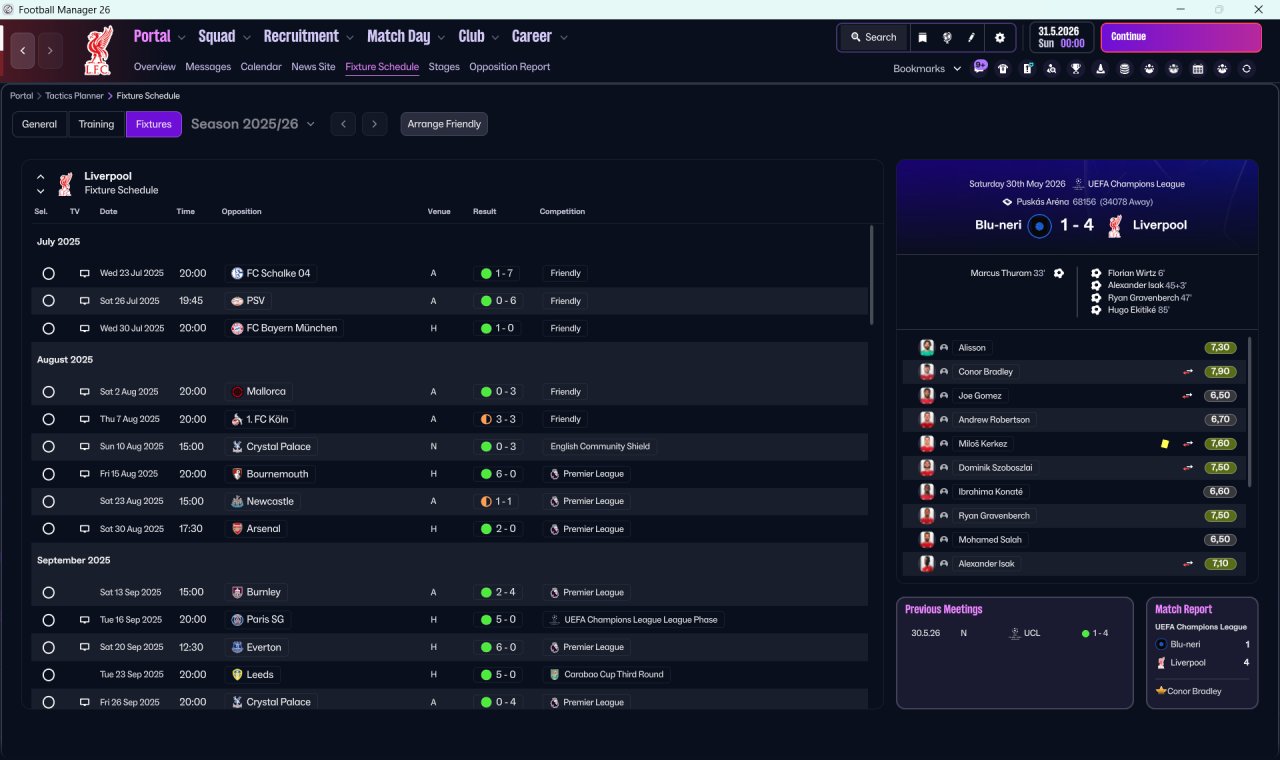1280x760 pixels.
Task: Click the substitution arrows icon on the Joe Gomez row
Action: 1187,396
